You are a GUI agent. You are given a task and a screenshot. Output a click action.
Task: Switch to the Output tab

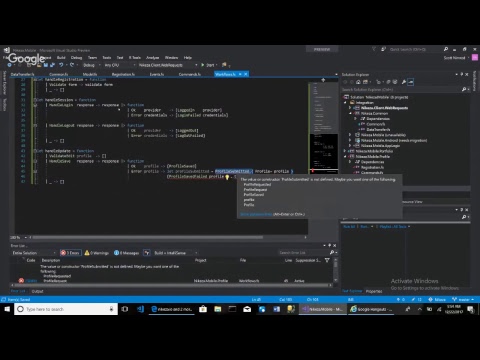click(37, 291)
